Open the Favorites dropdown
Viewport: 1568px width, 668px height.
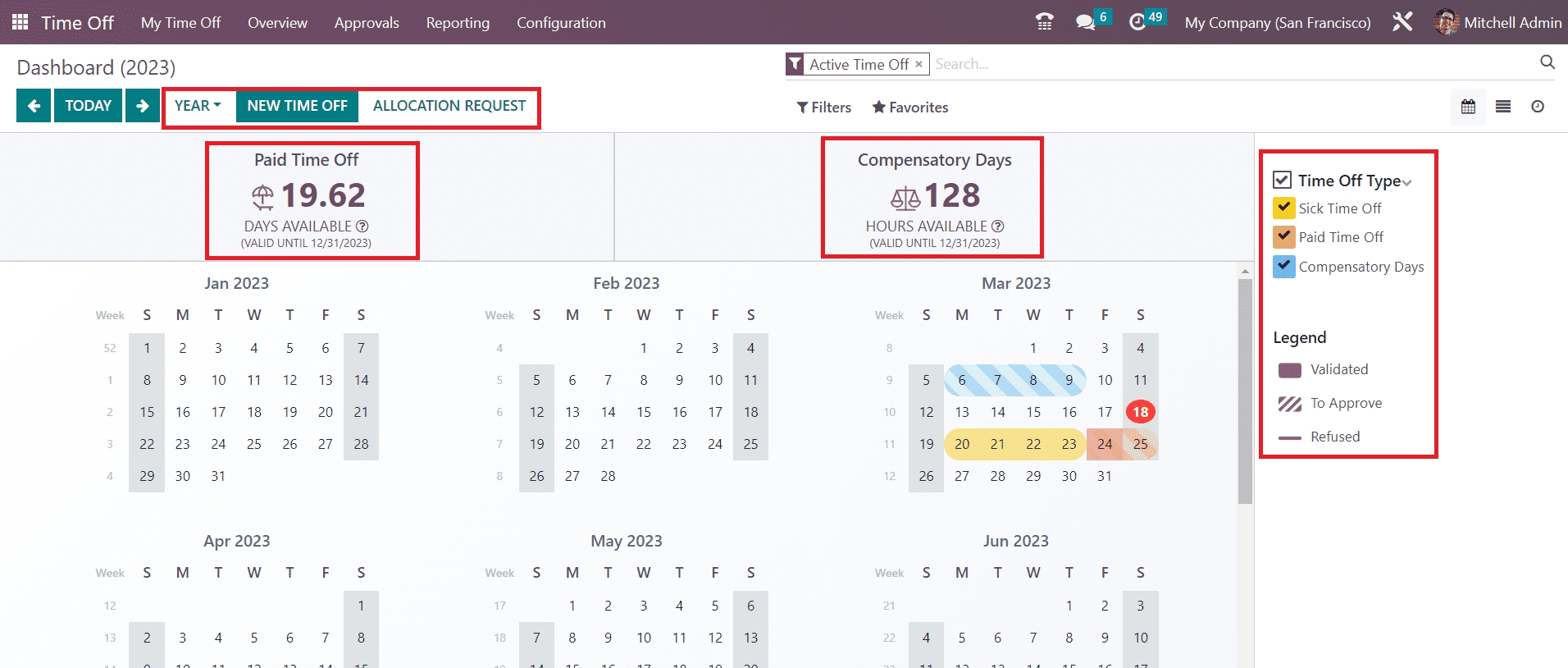pyautogui.click(x=910, y=108)
